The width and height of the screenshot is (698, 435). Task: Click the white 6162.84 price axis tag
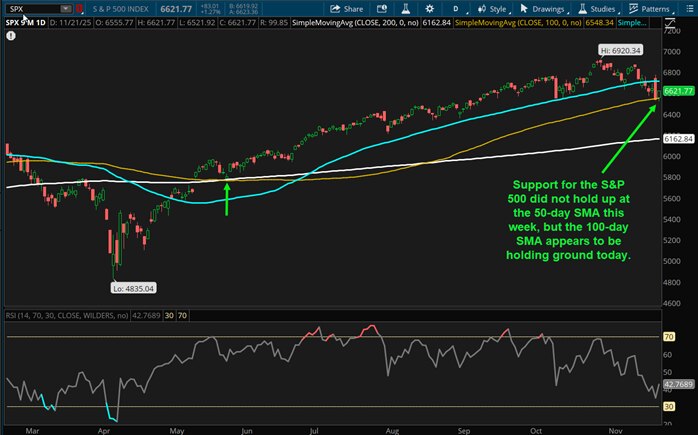678,139
